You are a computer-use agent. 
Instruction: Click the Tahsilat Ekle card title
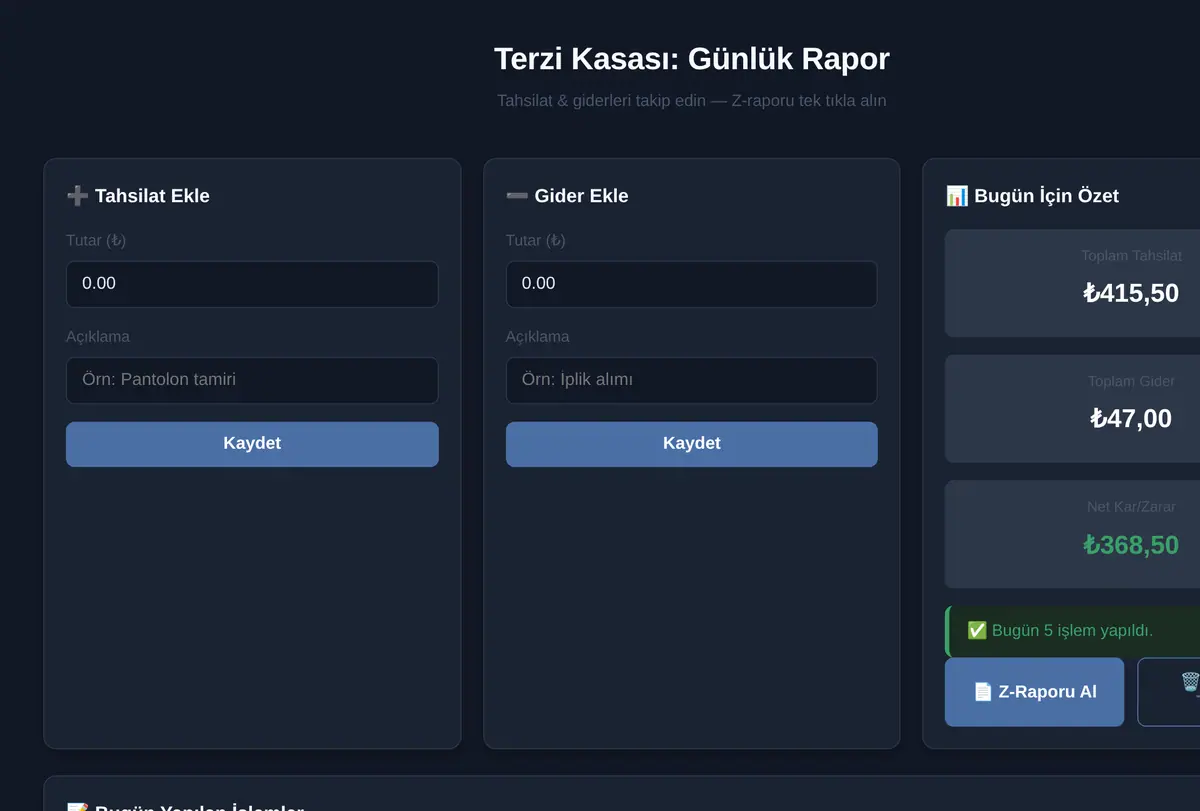pos(152,196)
